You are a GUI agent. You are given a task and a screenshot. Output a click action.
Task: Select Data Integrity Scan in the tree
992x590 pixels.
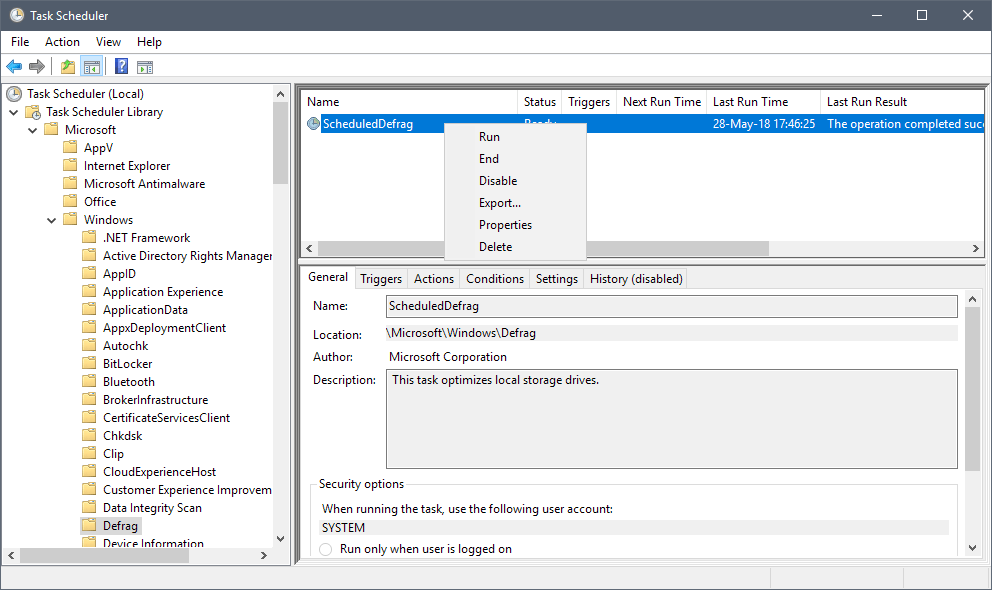[152, 508]
